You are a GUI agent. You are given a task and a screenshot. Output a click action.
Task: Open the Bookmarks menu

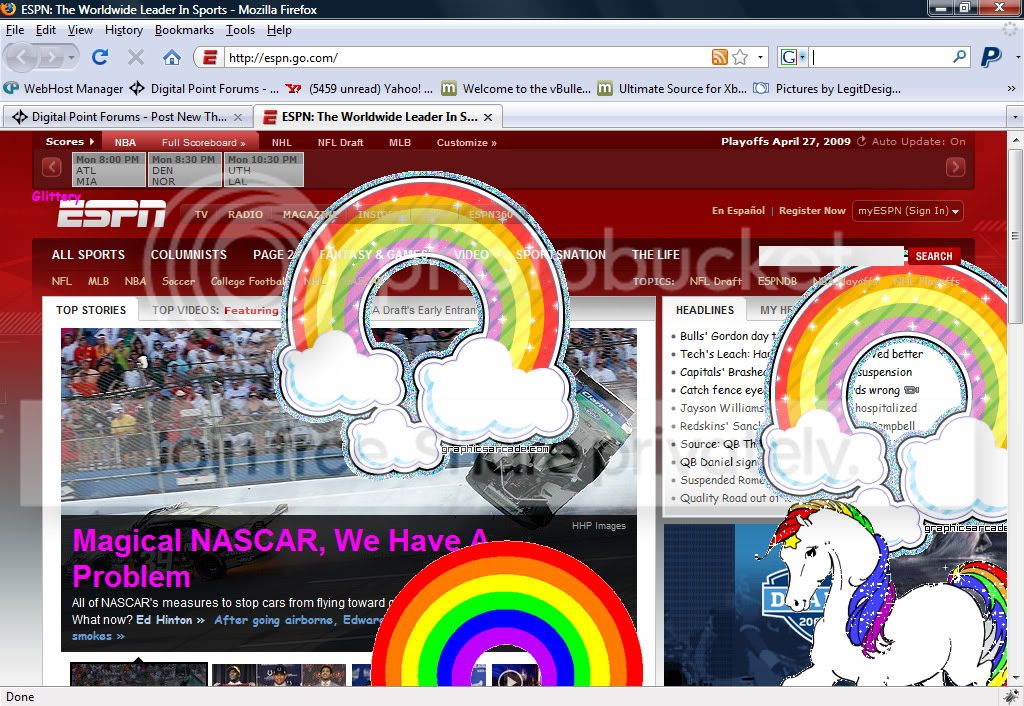[184, 30]
